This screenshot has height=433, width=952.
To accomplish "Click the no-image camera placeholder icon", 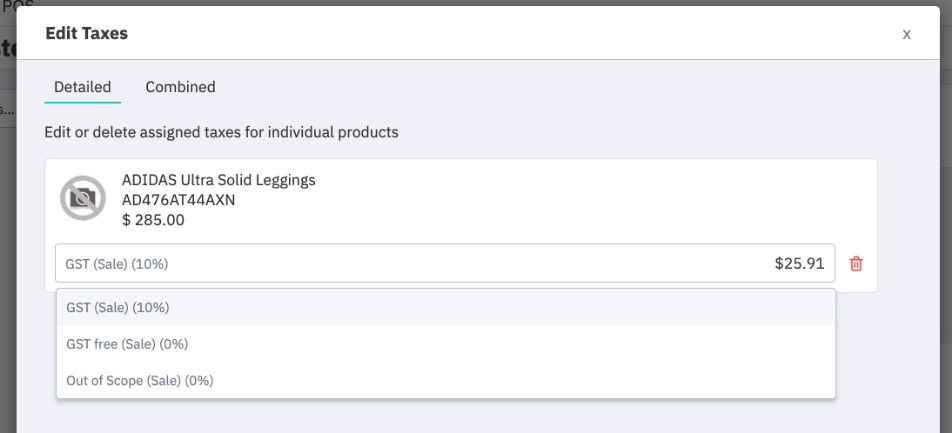I will coord(83,198).
